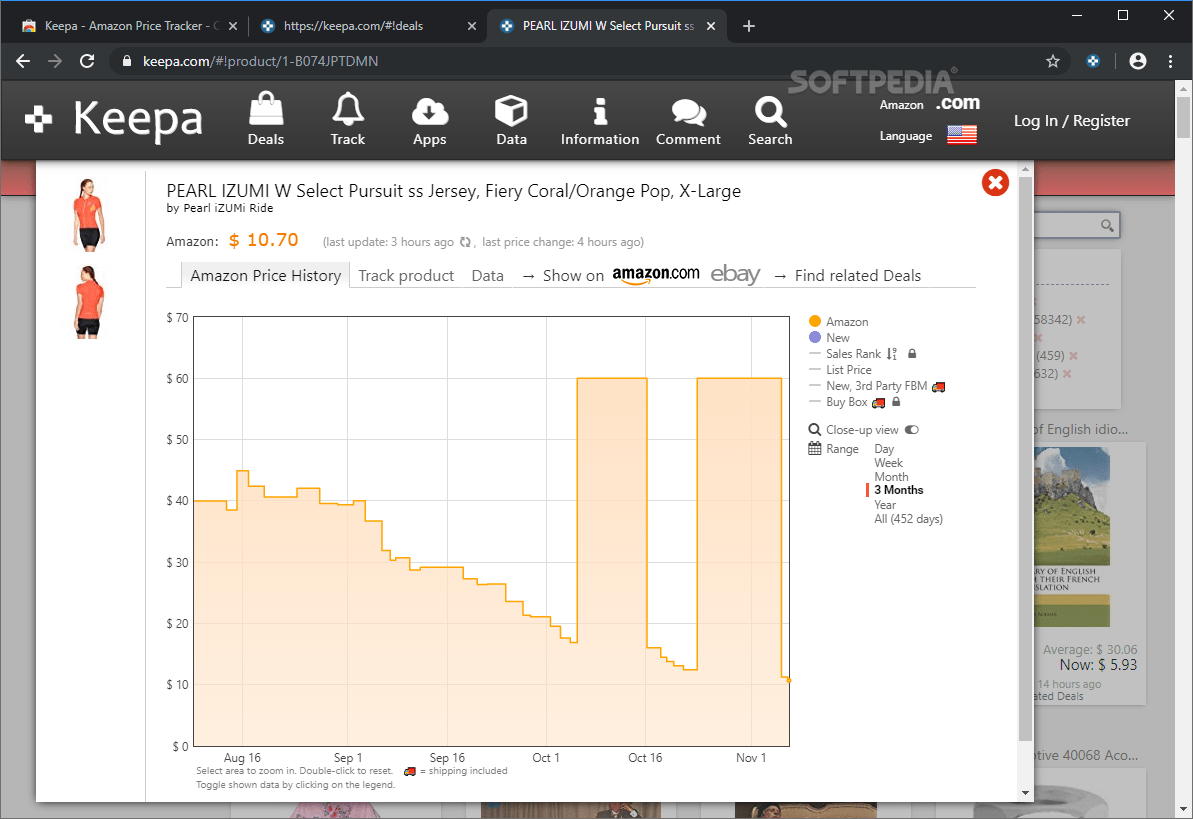Set range to Day
Image resolution: width=1193 pixels, height=819 pixels.
coord(884,449)
